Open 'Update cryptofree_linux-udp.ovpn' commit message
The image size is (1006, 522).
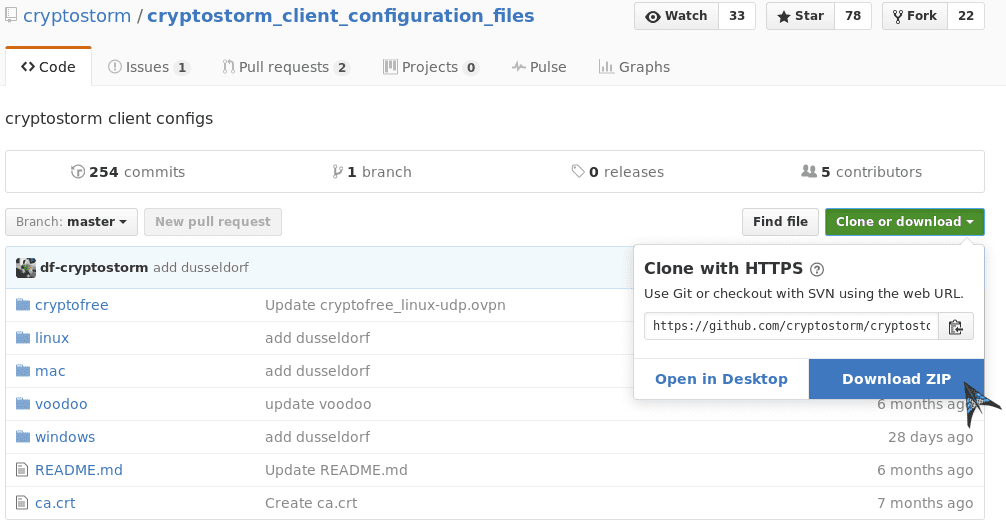coord(385,305)
